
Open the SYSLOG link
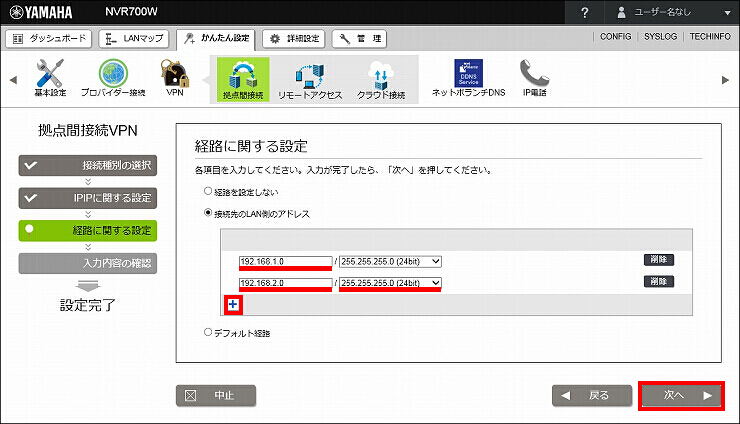[660, 37]
